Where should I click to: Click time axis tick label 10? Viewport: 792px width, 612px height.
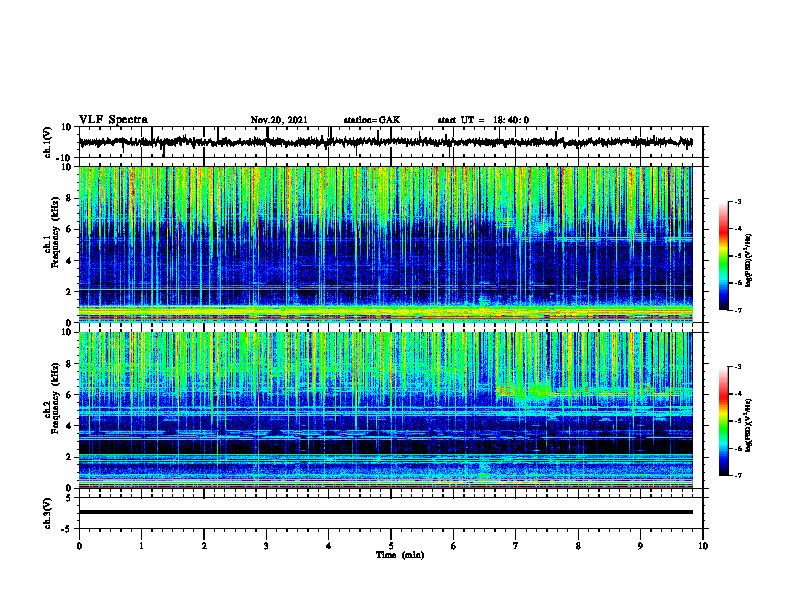coord(703,546)
